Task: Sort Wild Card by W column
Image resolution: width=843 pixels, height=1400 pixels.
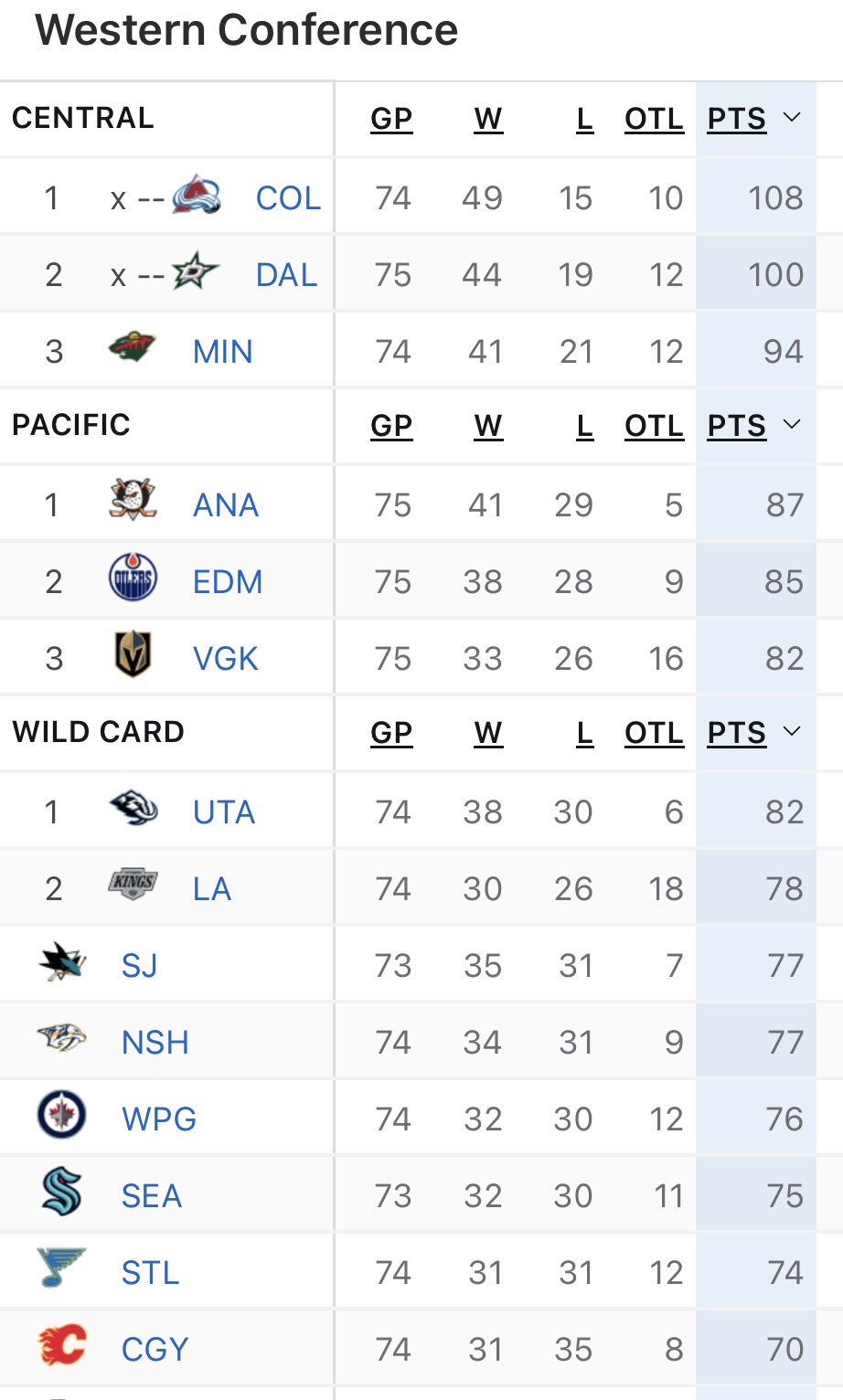Action: 488,733
